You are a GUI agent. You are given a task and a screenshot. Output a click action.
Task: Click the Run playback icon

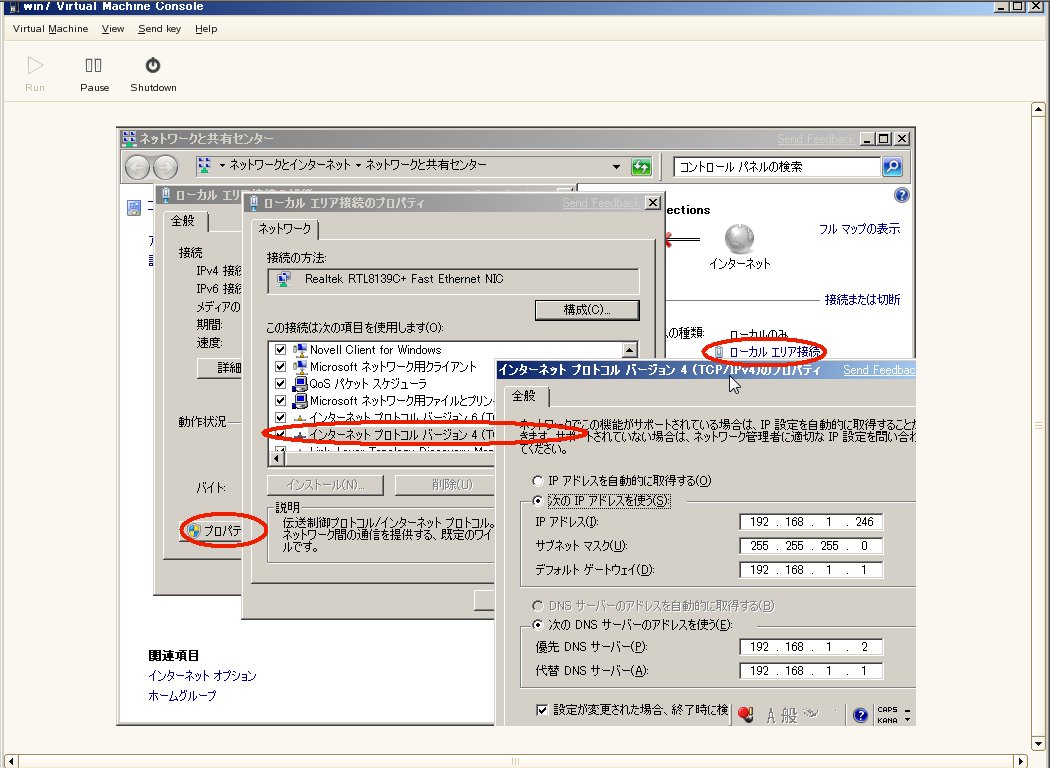35,65
